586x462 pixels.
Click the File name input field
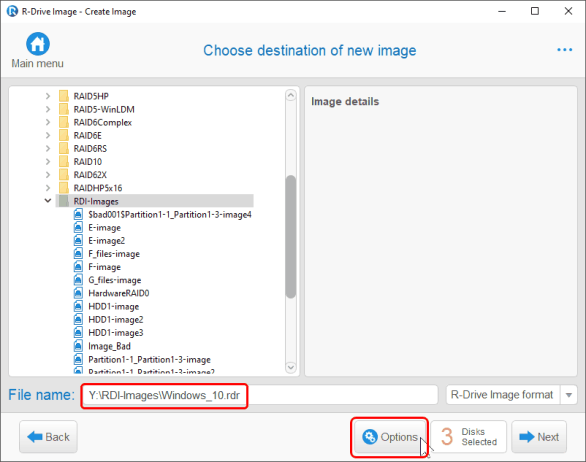click(x=259, y=395)
